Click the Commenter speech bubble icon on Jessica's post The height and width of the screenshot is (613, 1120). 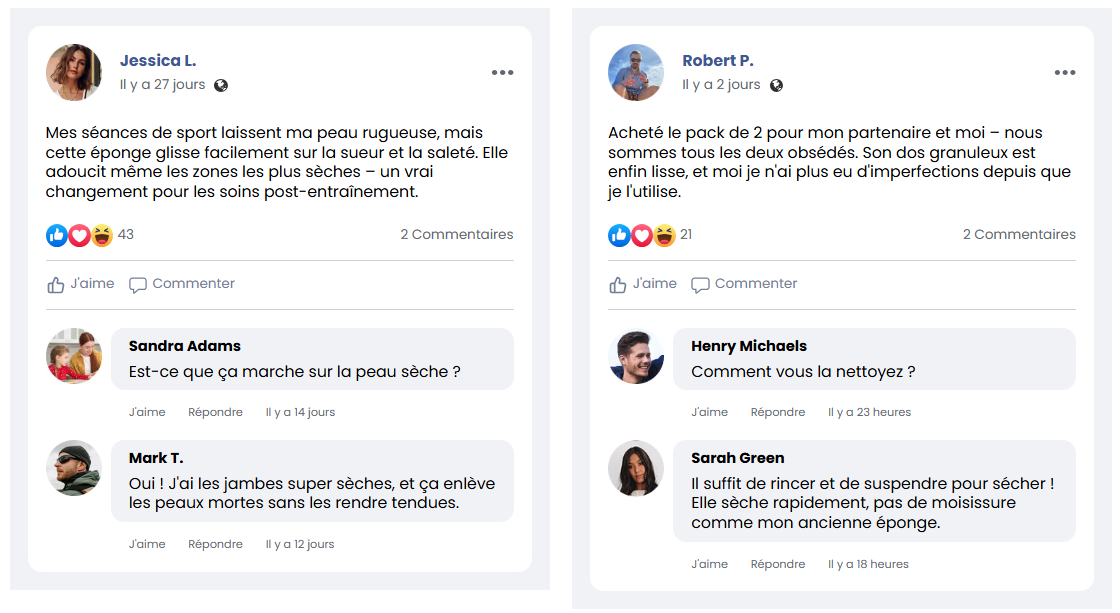tap(138, 285)
